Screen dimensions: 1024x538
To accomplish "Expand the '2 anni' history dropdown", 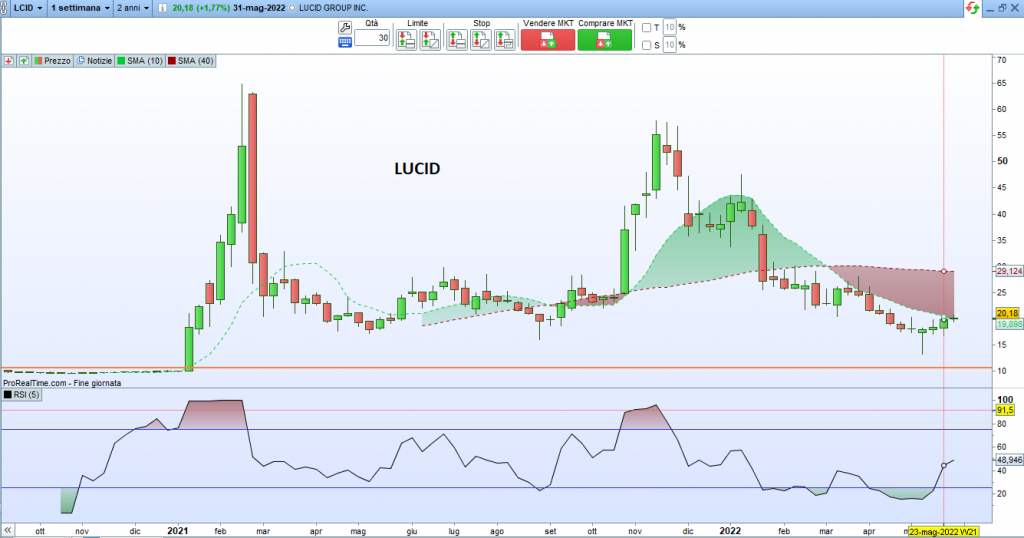I will [133, 8].
